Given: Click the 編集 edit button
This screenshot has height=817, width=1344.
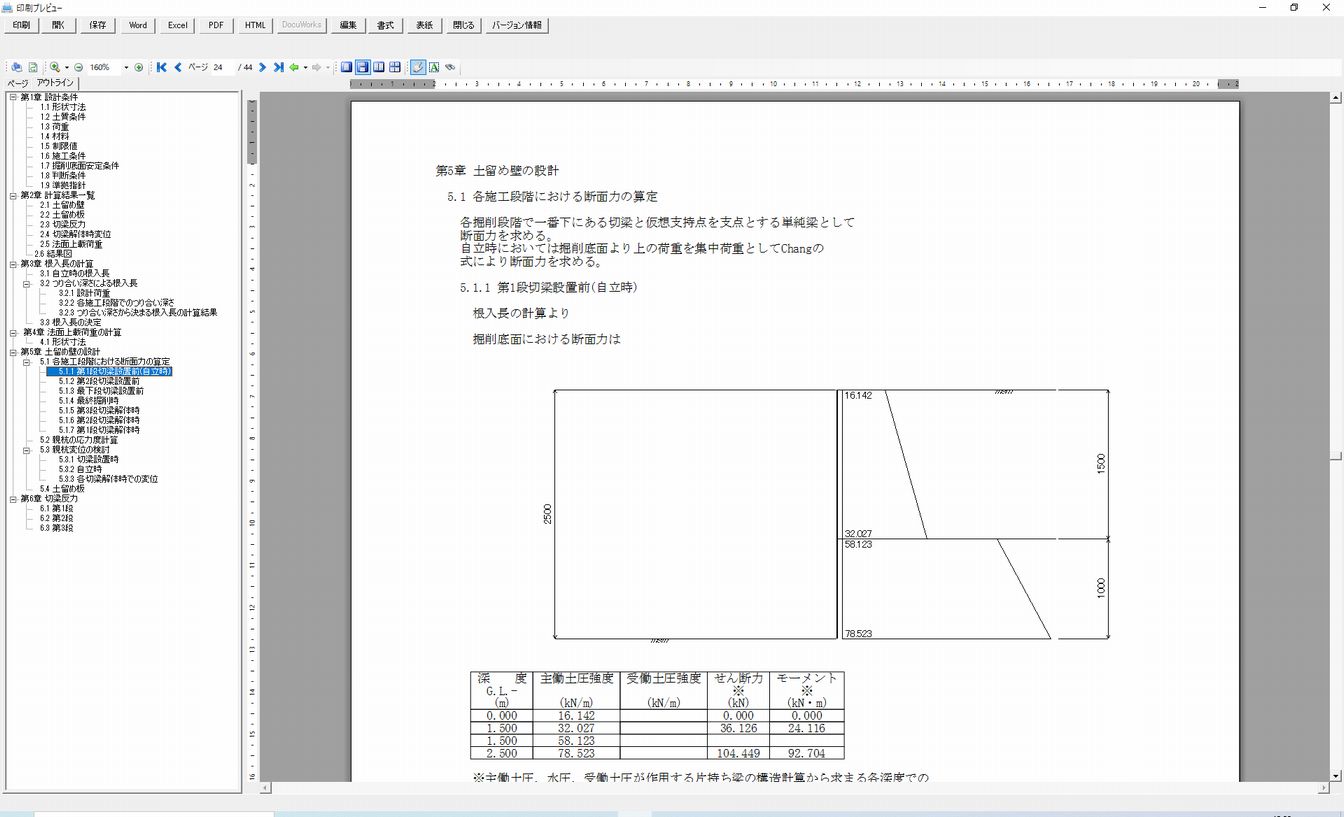Looking at the screenshot, I should [347, 25].
